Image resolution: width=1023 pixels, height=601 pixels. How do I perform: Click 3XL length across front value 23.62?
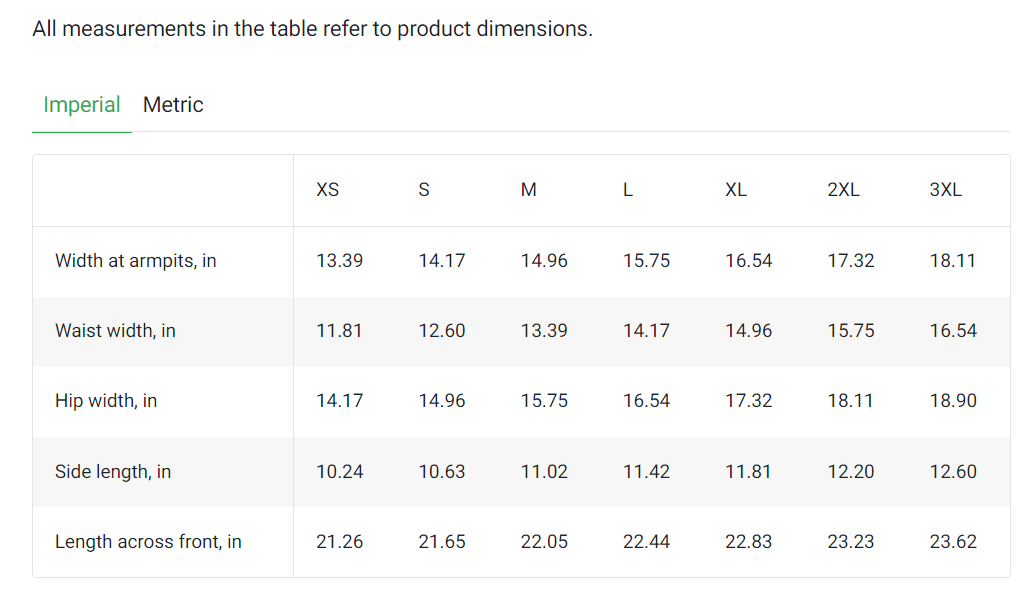coord(953,542)
